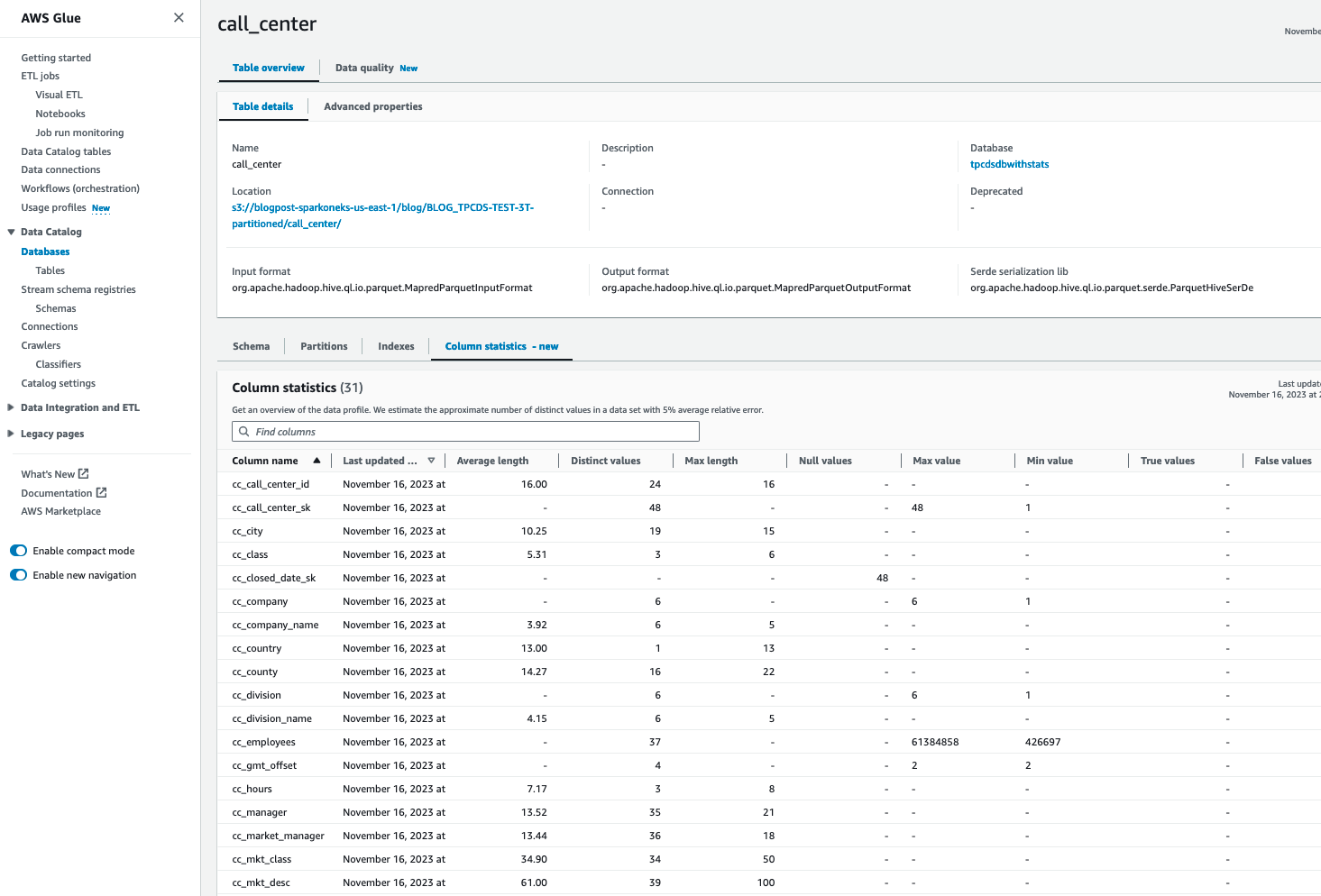This screenshot has height=896, width=1321.
Task: Toggle Enable new navigation switch
Action: pyautogui.click(x=19, y=575)
